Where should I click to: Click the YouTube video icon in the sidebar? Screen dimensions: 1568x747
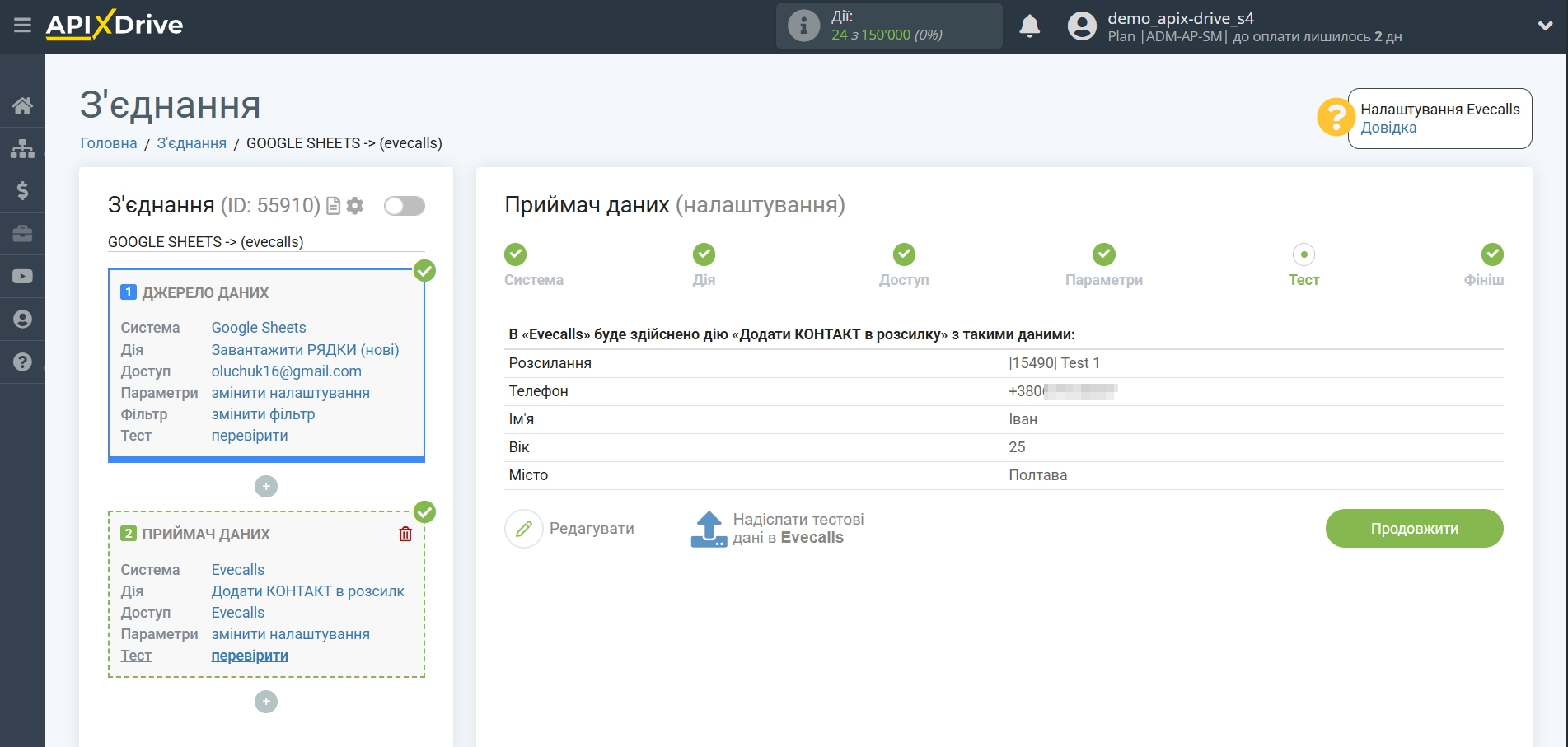[x=22, y=276]
